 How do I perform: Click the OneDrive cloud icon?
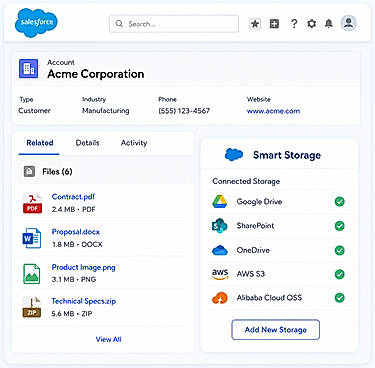[x=220, y=250]
